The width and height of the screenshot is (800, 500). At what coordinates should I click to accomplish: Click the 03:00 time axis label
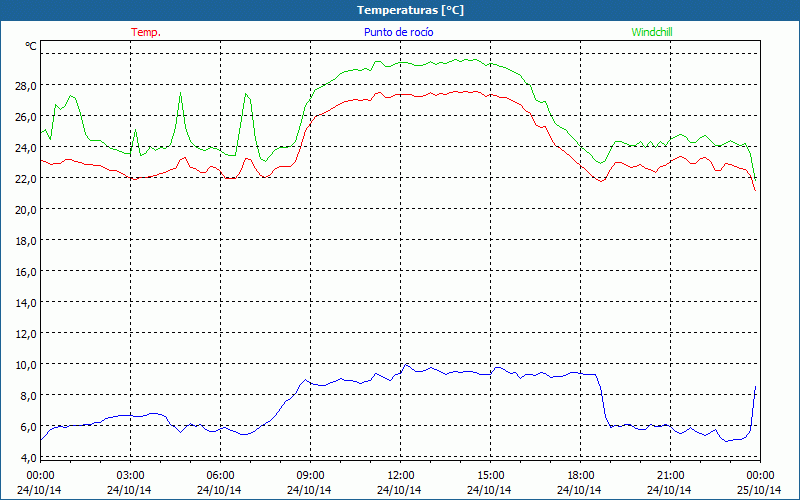point(131,476)
